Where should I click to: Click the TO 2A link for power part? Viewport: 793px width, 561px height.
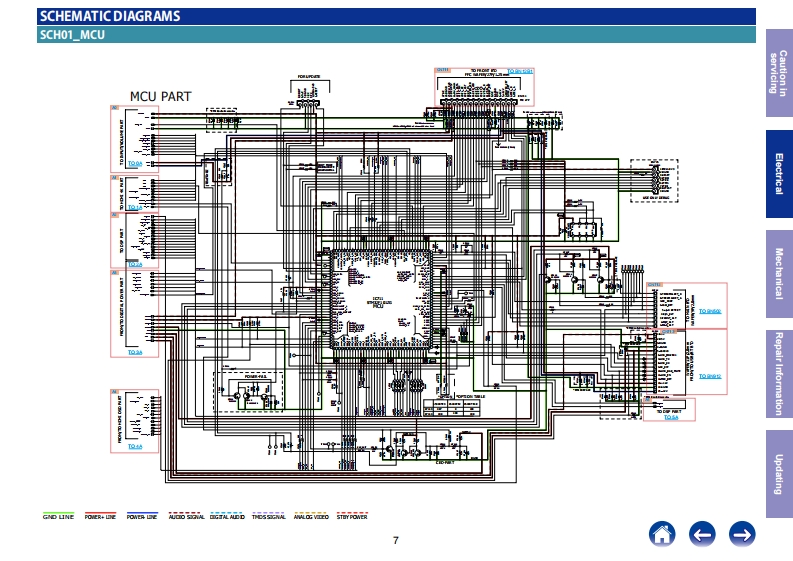click(x=136, y=353)
